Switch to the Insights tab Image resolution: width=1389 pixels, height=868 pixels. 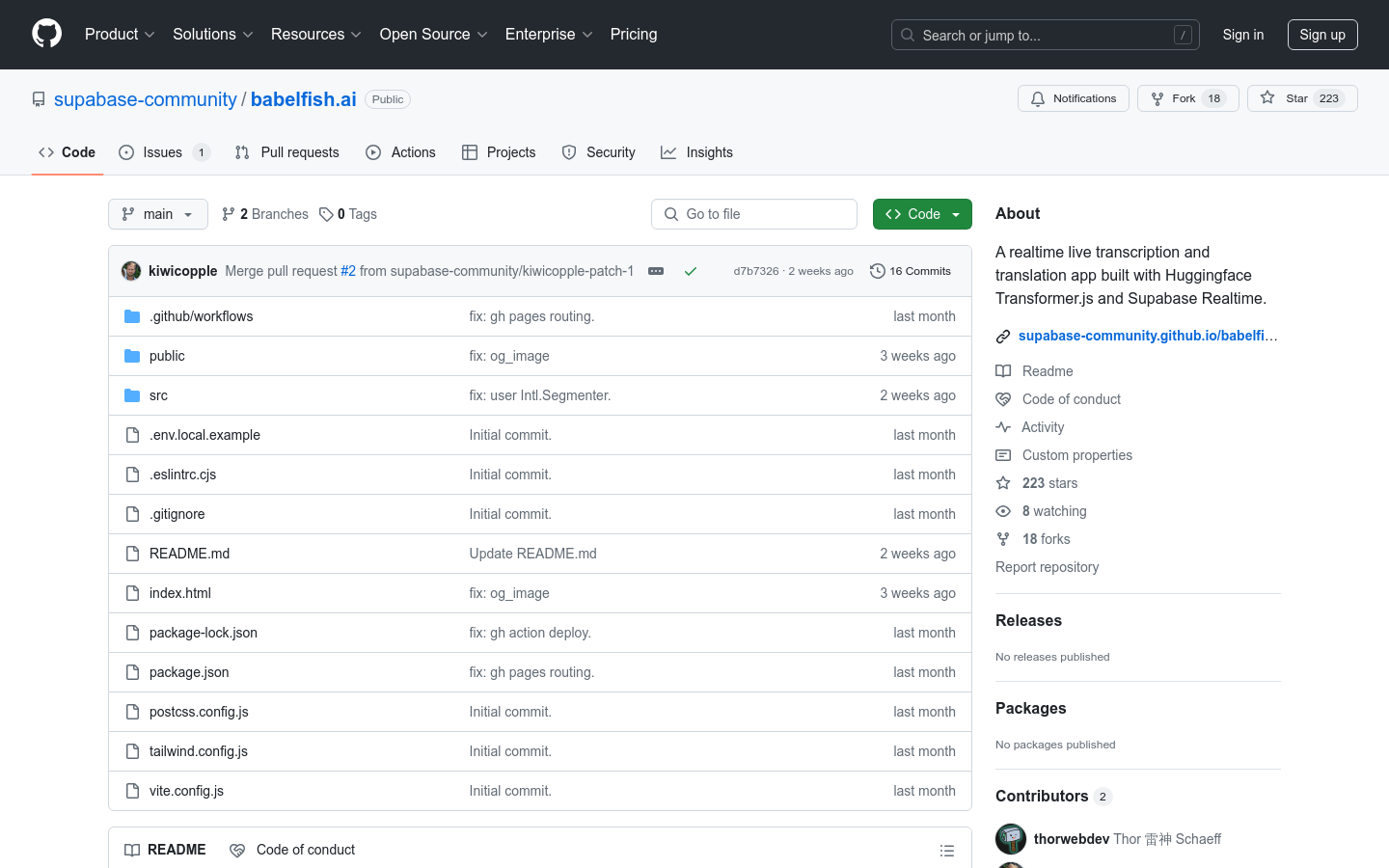tap(697, 152)
